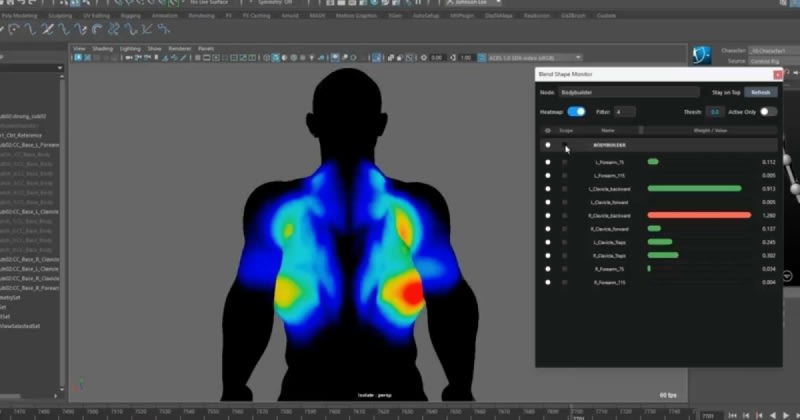Click the Stay on Top button
Viewport: 800px width, 420px height.
click(725, 92)
